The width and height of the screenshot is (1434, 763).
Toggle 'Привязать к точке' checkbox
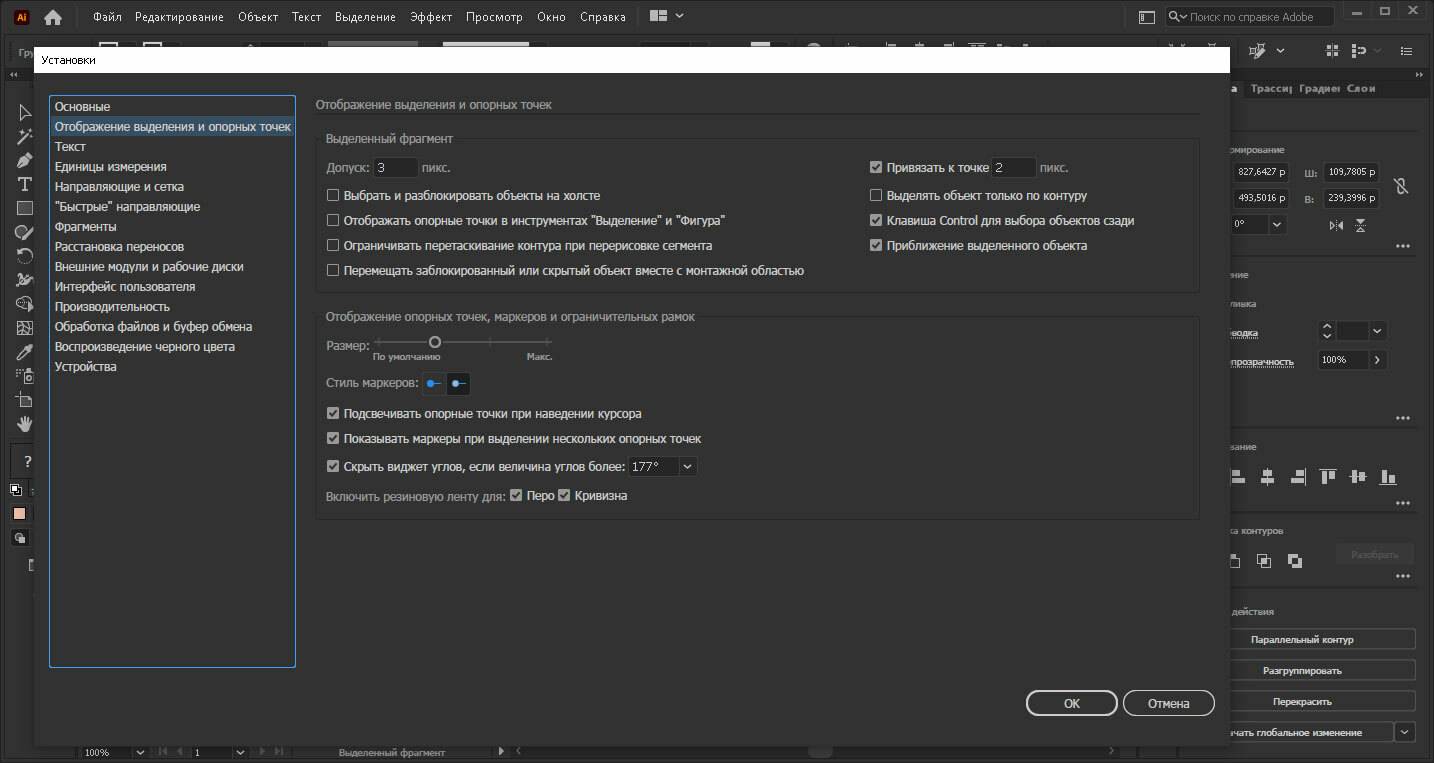(876, 168)
